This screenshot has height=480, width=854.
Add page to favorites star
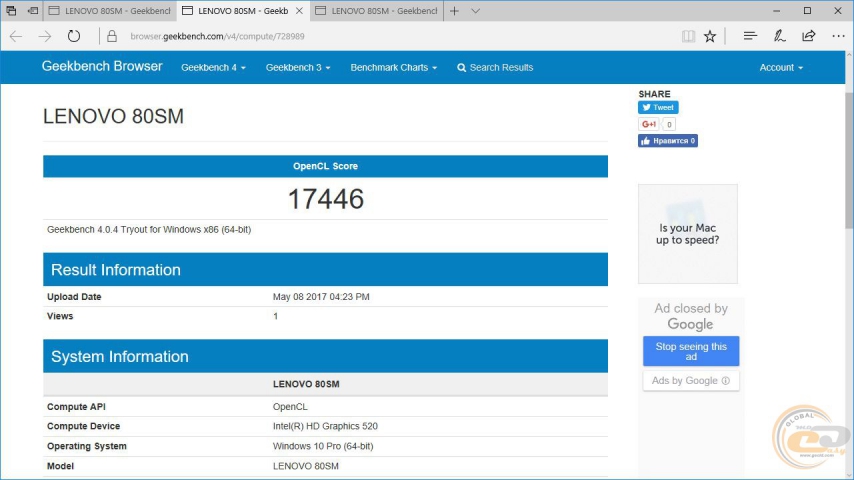click(710, 37)
